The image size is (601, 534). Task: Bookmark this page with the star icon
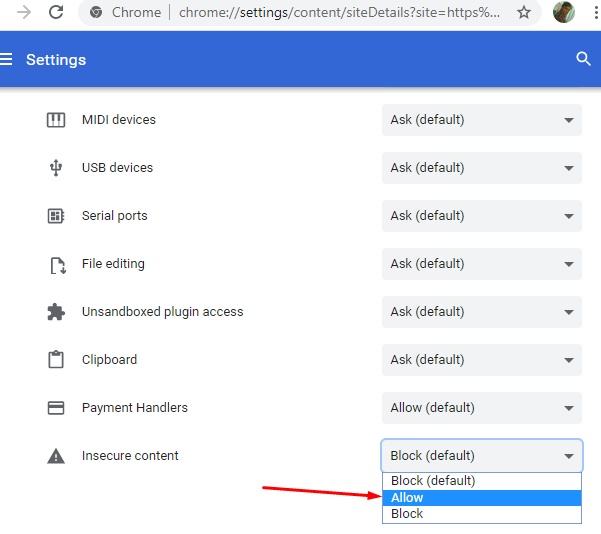524,13
